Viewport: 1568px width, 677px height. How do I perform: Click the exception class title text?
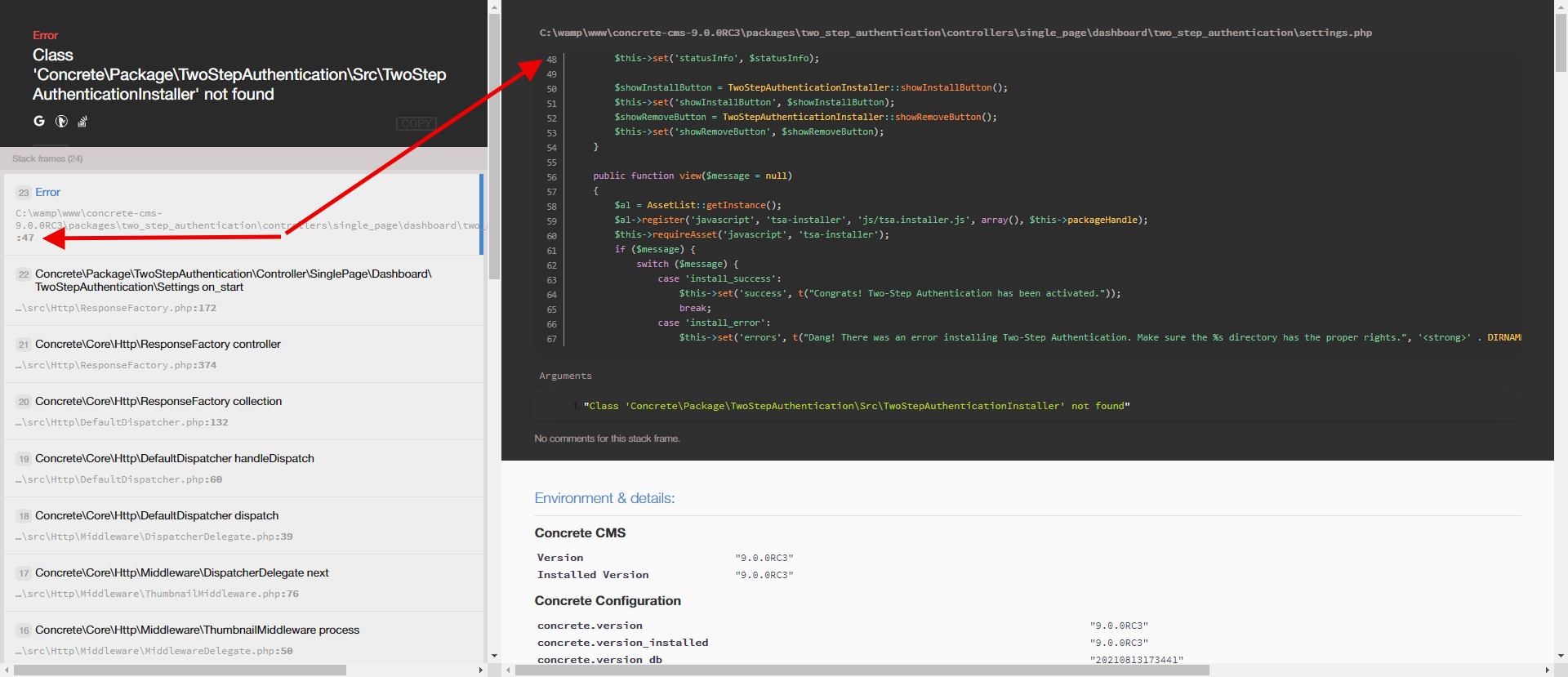pyautogui.click(x=239, y=74)
